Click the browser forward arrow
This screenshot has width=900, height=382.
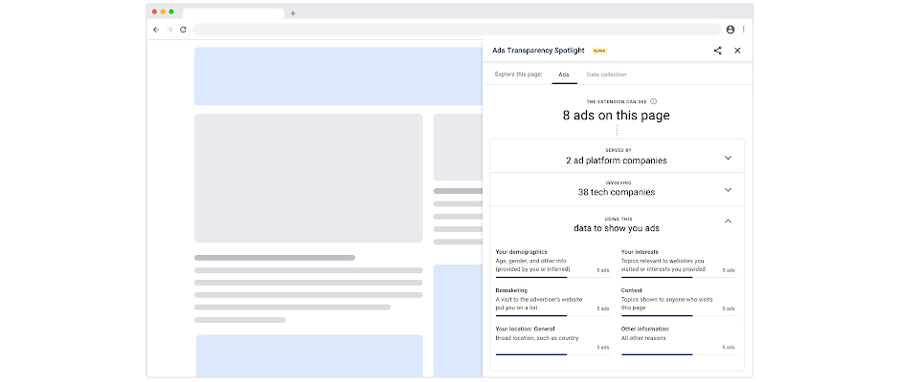(x=169, y=29)
